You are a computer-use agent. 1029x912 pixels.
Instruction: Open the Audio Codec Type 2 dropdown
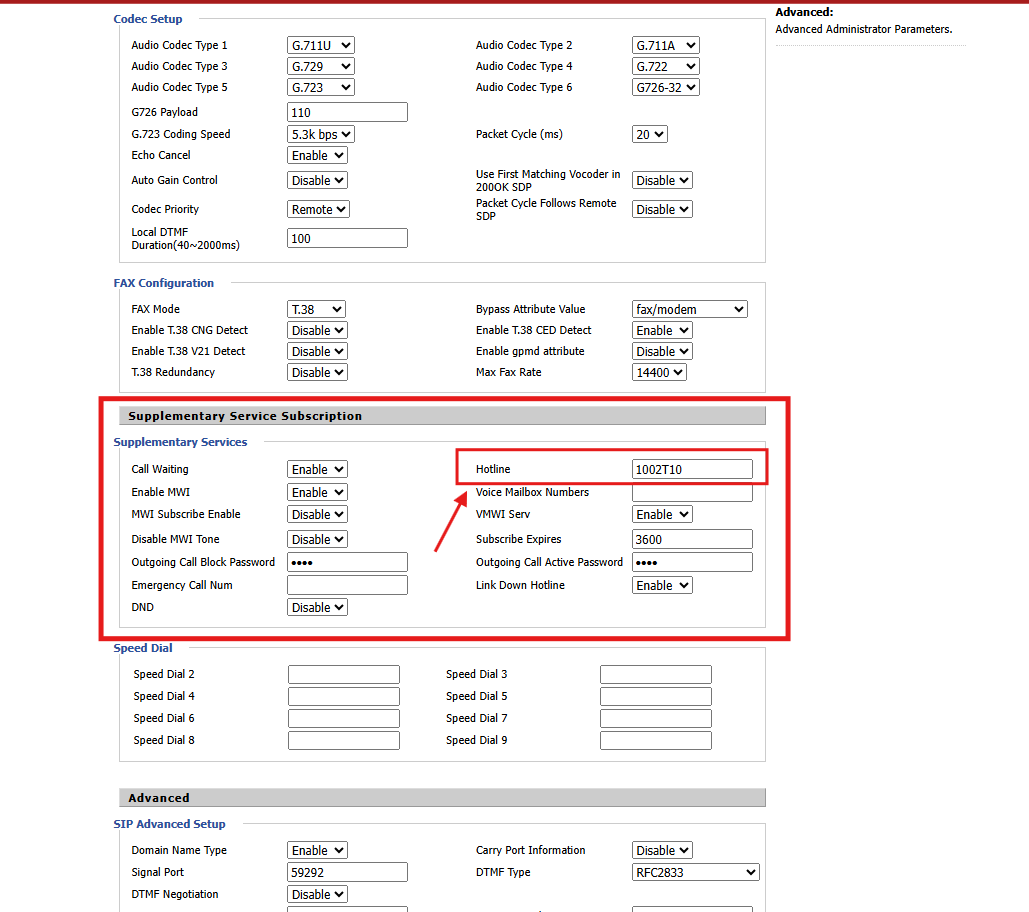coord(665,45)
